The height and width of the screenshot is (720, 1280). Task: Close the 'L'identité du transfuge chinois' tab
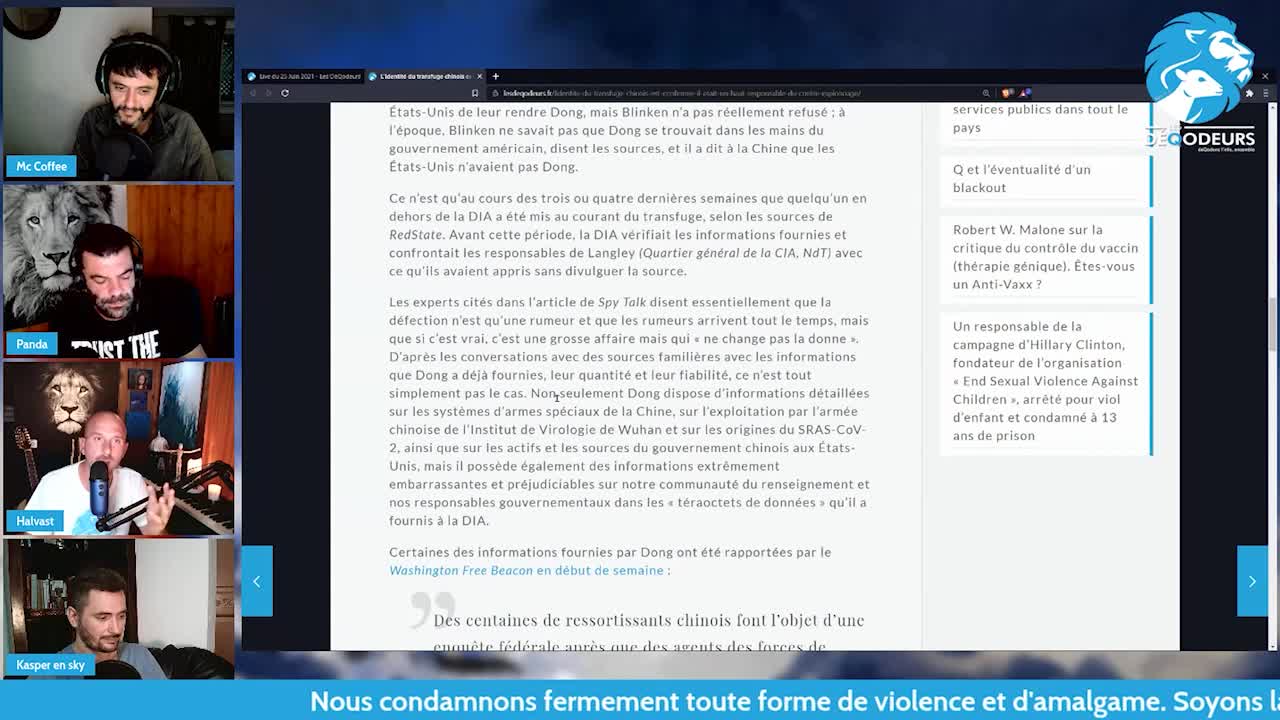pyautogui.click(x=479, y=76)
